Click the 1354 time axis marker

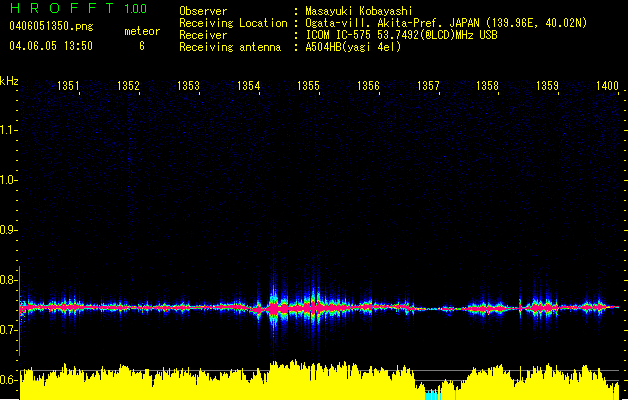(248, 86)
